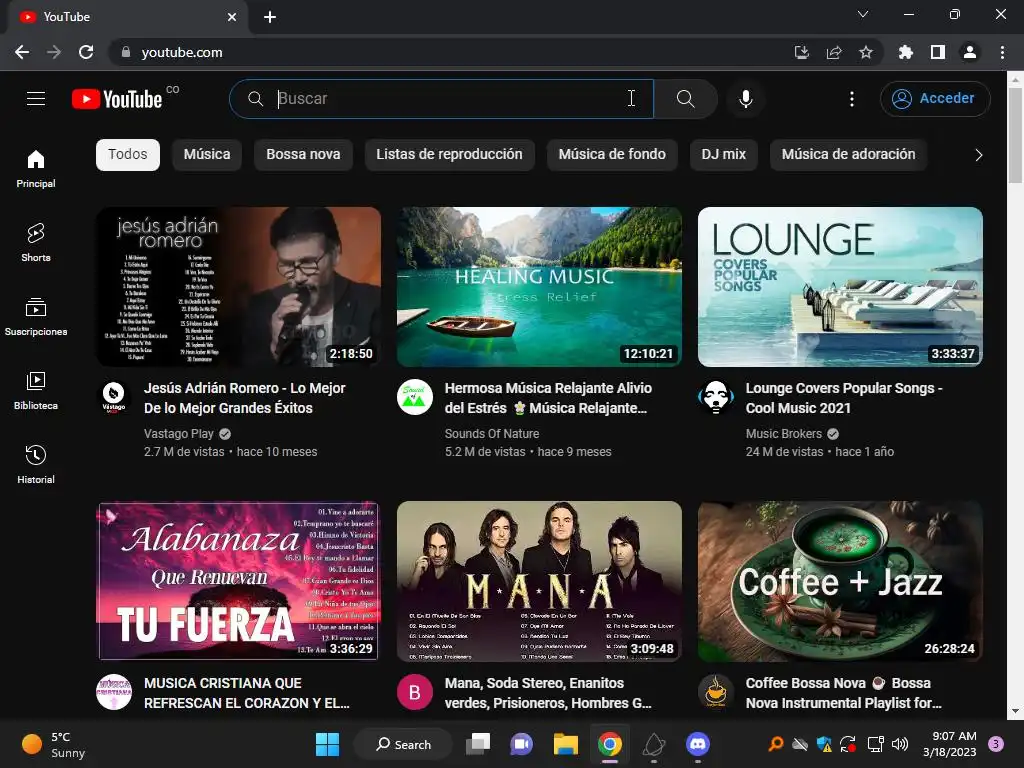This screenshot has width=1024, height=768.
Task: Share this page from the toolbar
Action: (834, 52)
